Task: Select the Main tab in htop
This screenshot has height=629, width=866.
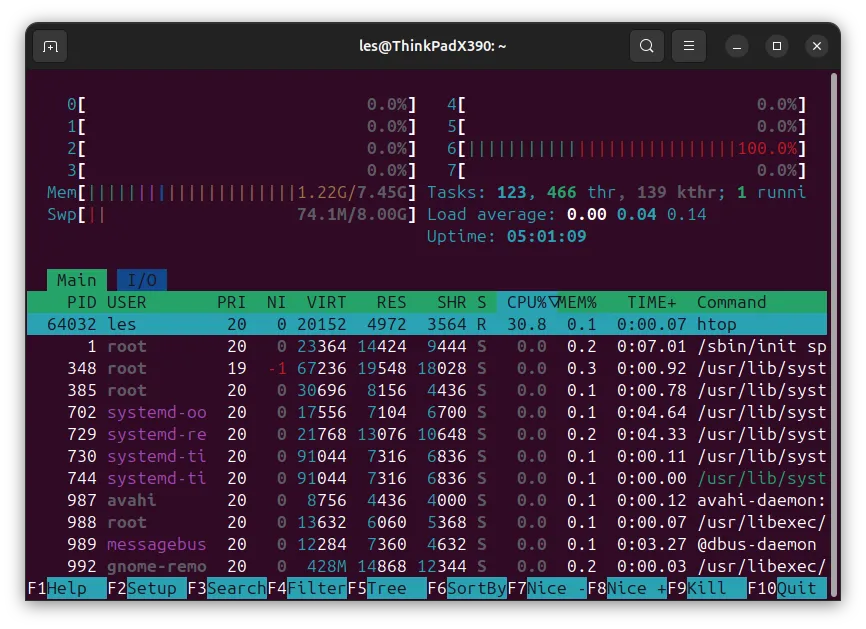Action: pos(77,280)
